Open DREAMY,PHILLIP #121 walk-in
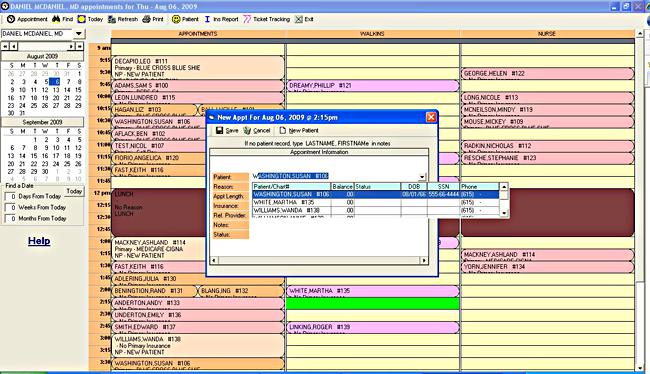 click(x=373, y=86)
